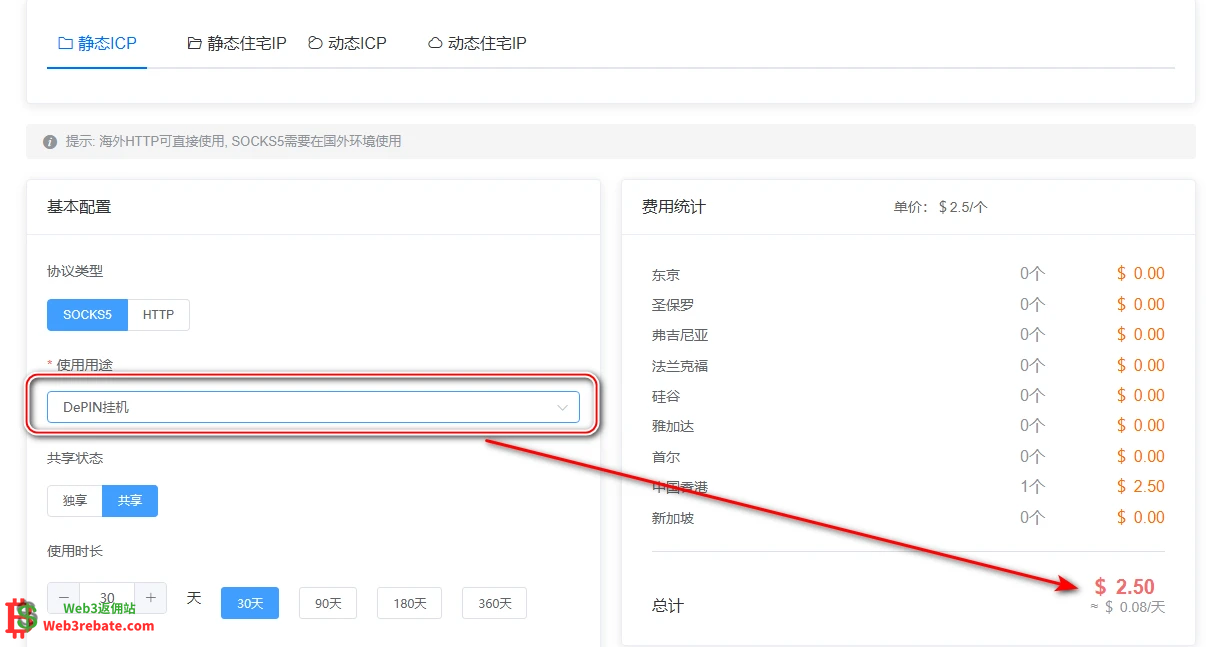
Task: Click the chevron arrow in the usage dropdown
Action: coord(562,407)
